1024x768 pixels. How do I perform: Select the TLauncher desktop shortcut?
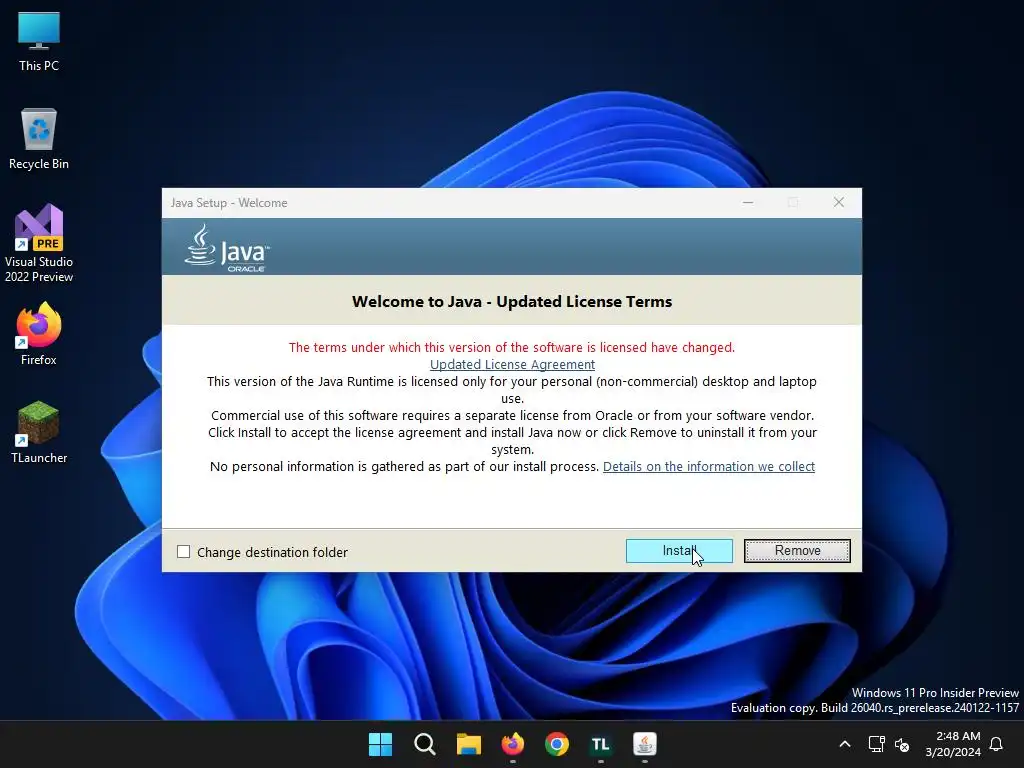pyautogui.click(x=39, y=432)
